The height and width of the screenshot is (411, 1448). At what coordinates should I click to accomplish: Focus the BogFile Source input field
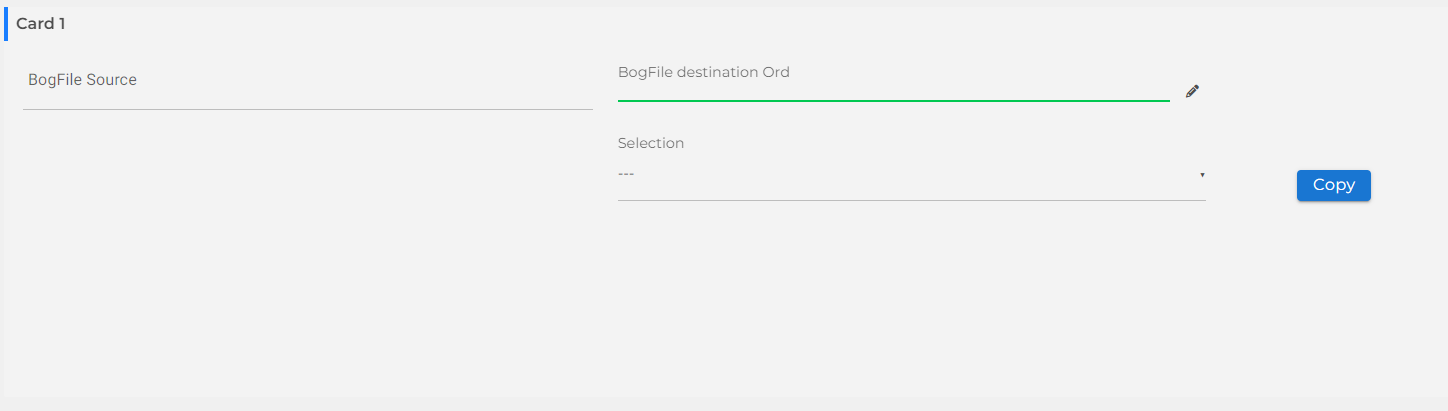pos(307,81)
